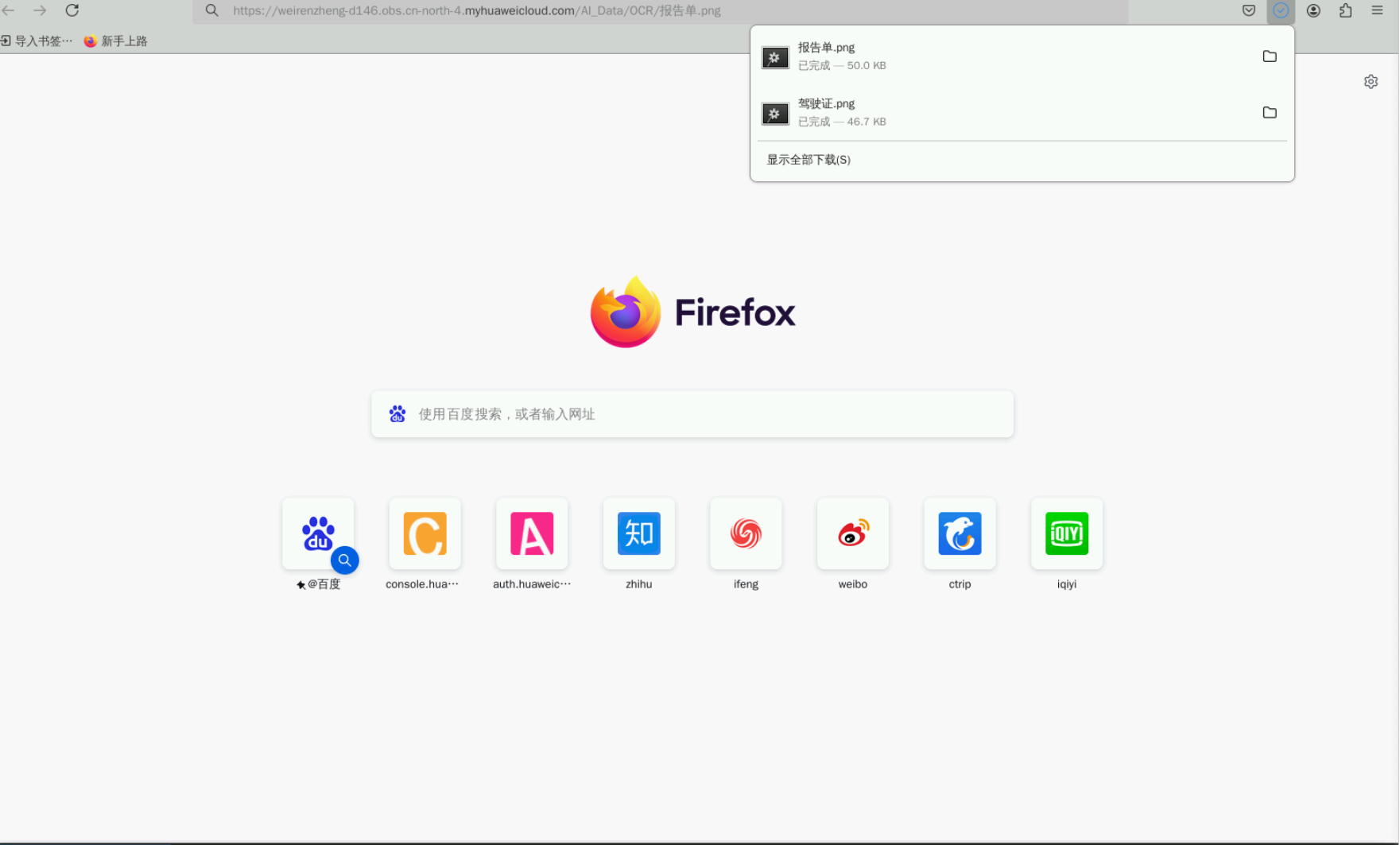Image resolution: width=1400 pixels, height=845 pixels.
Task: Click the downloads arrow icon in toolbar
Action: [x=1280, y=10]
